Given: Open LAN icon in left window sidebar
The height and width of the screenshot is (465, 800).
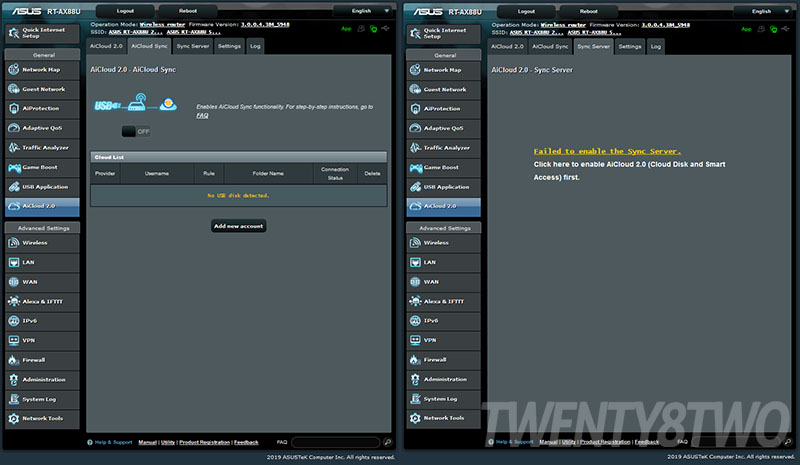Looking at the screenshot, I should coord(14,262).
